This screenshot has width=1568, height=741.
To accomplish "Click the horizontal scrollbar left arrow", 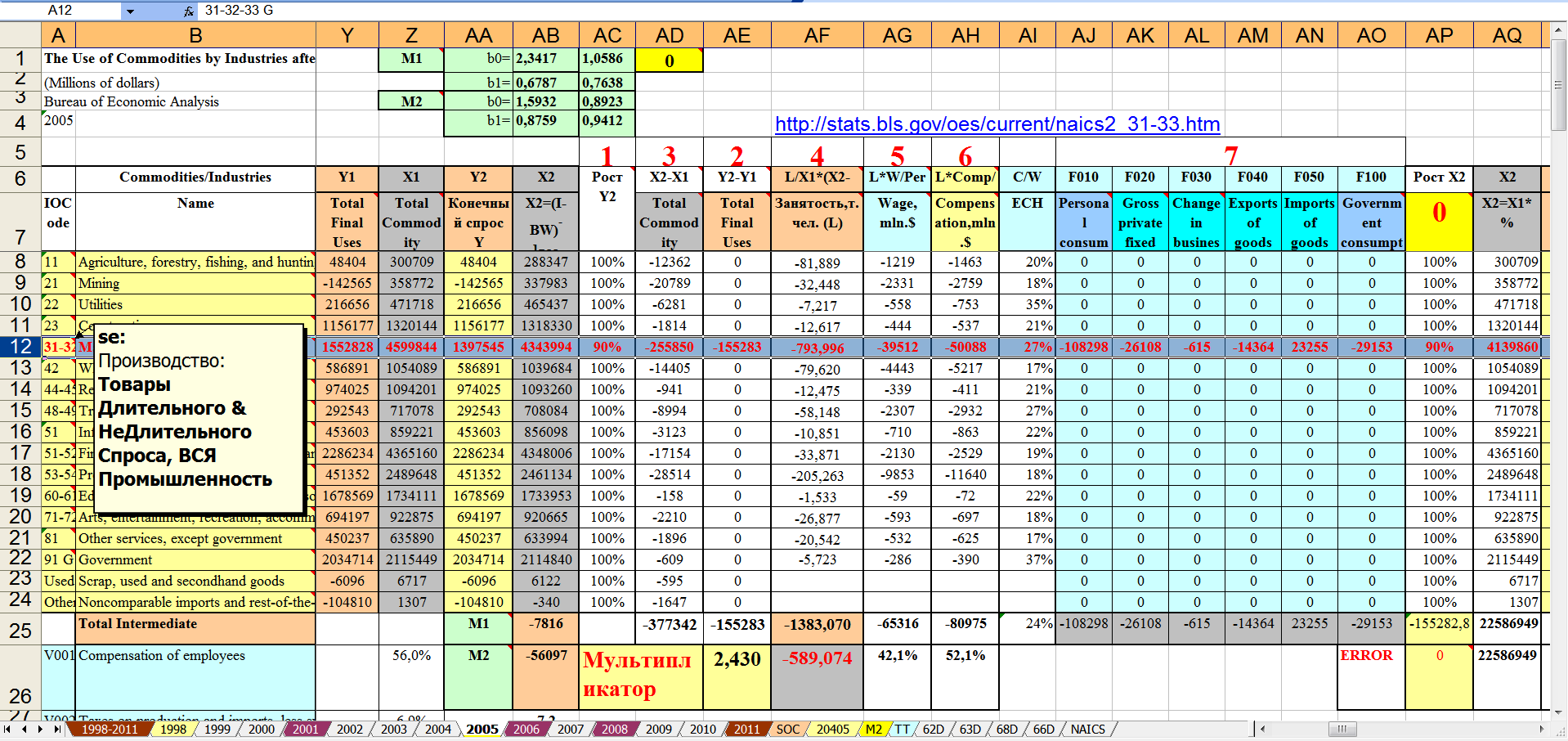I will [x=1263, y=729].
